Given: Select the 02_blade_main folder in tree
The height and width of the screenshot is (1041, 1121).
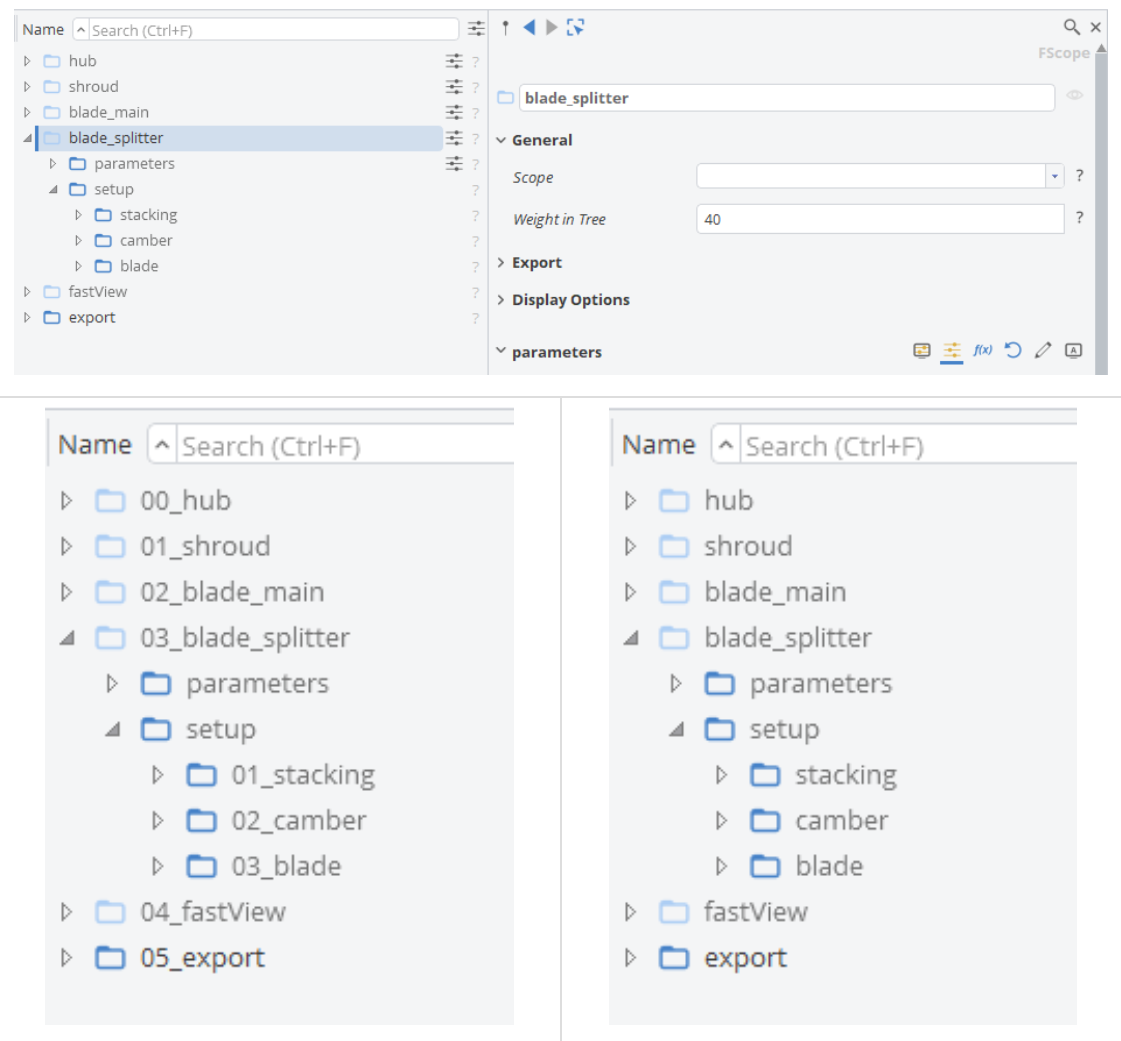Looking at the screenshot, I should tap(231, 592).
